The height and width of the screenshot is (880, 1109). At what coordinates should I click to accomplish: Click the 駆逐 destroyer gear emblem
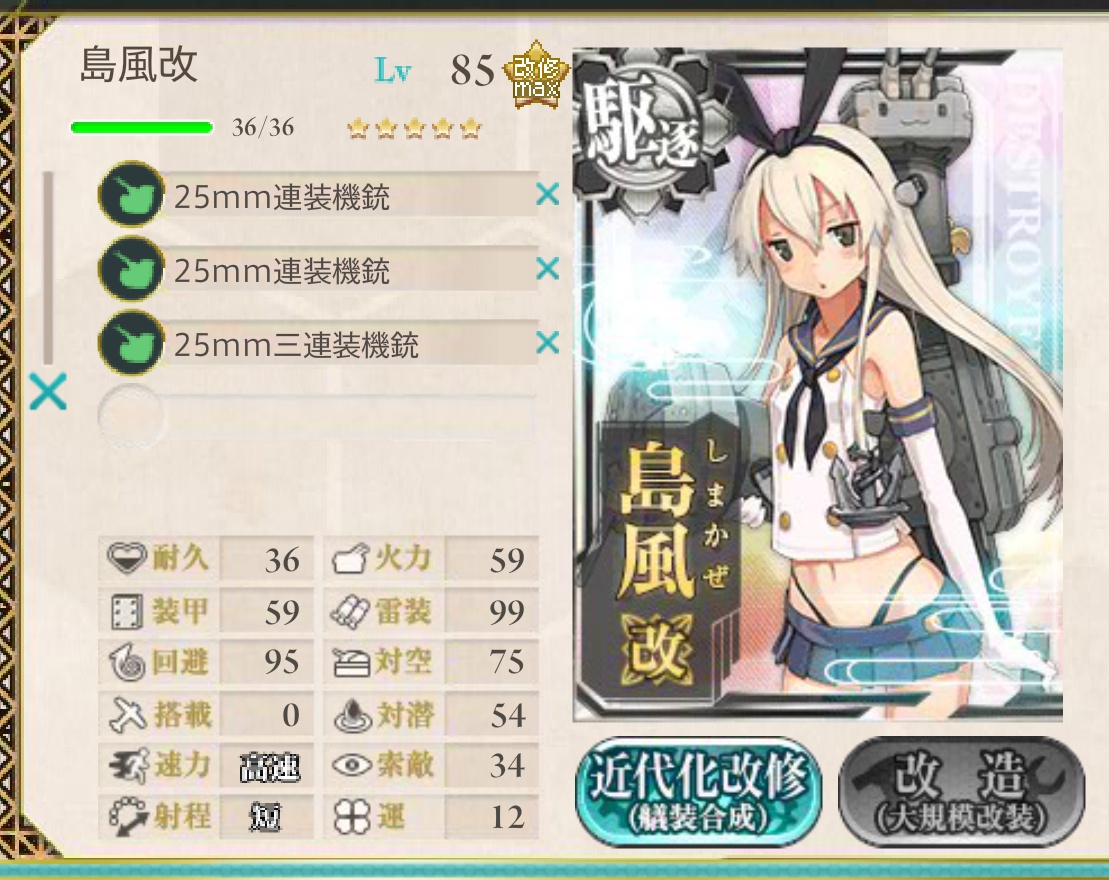point(640,132)
